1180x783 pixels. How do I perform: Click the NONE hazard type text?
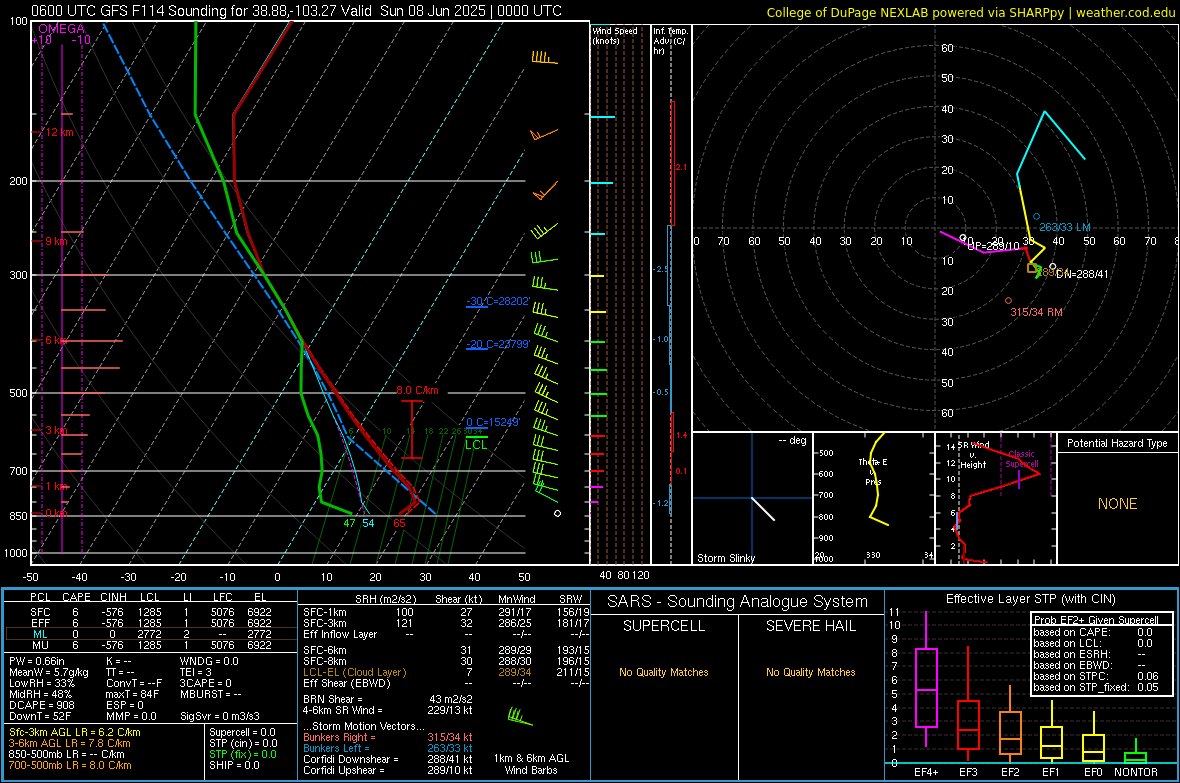coord(1118,504)
